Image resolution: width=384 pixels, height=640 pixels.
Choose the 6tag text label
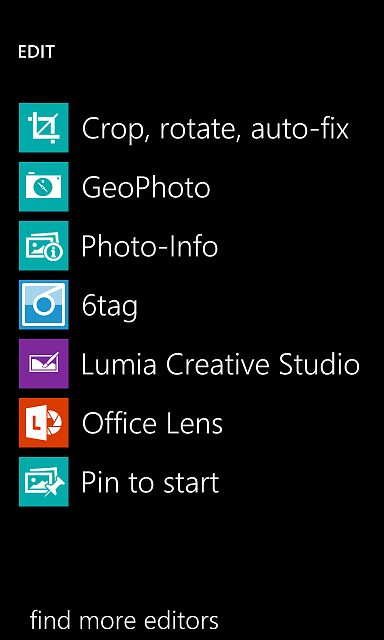tap(109, 307)
